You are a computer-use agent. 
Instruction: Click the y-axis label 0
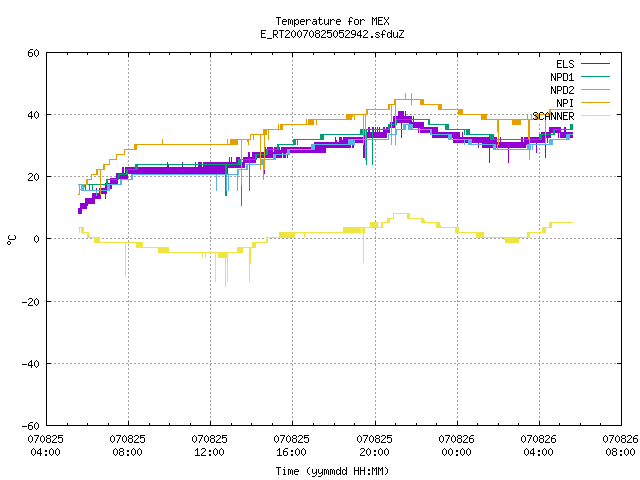37,239
